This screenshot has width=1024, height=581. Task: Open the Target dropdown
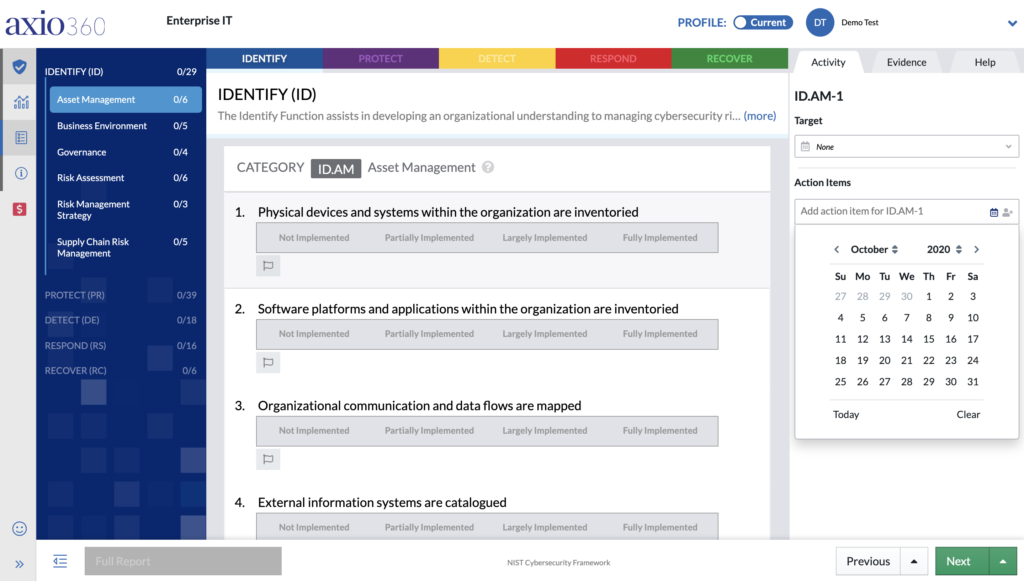[906, 147]
